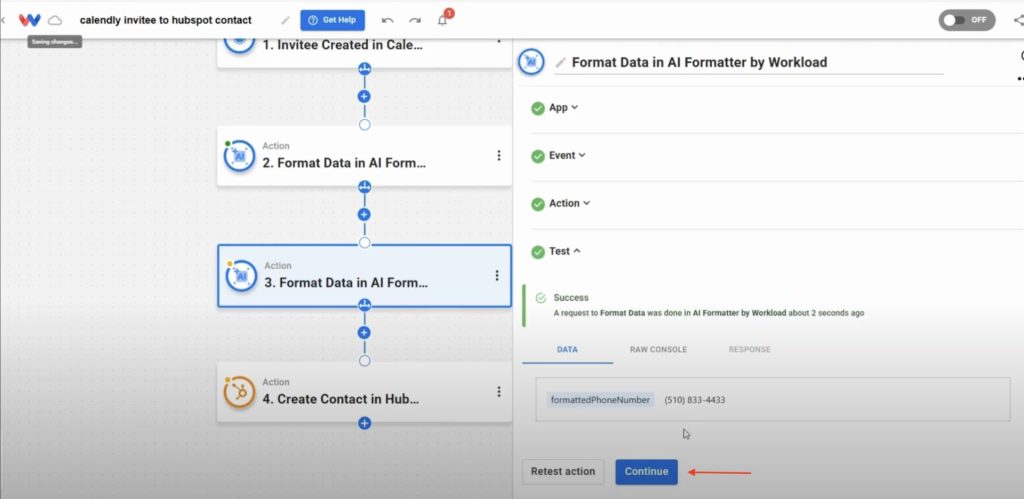Click the share icon at top right
Viewport: 1024px width, 499px height.
1019,20
